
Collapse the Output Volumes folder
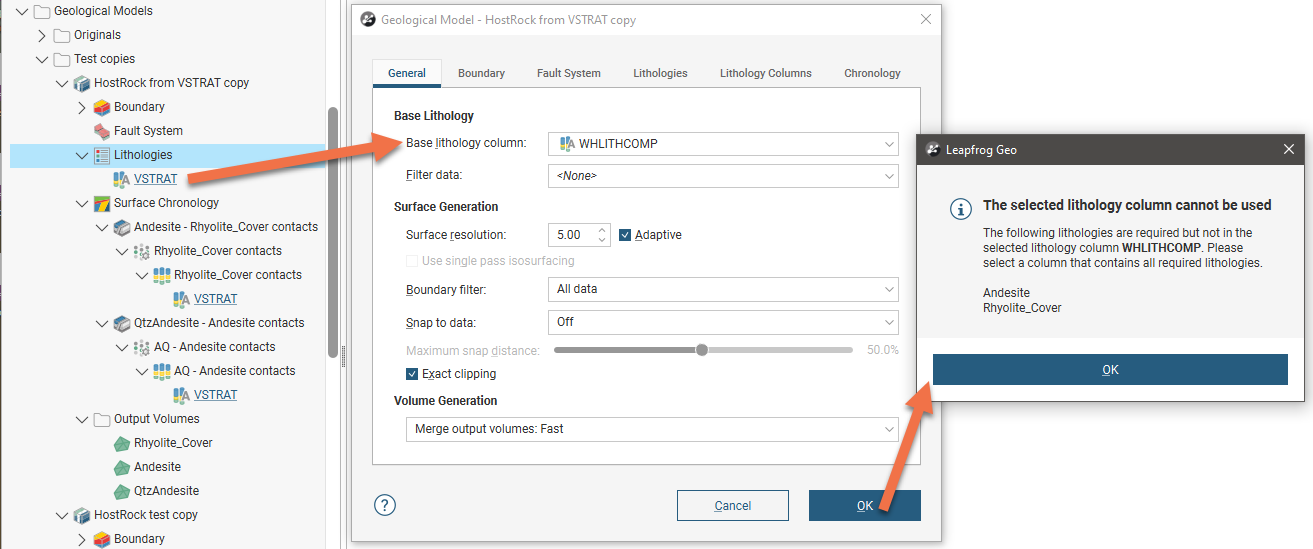tap(81, 419)
